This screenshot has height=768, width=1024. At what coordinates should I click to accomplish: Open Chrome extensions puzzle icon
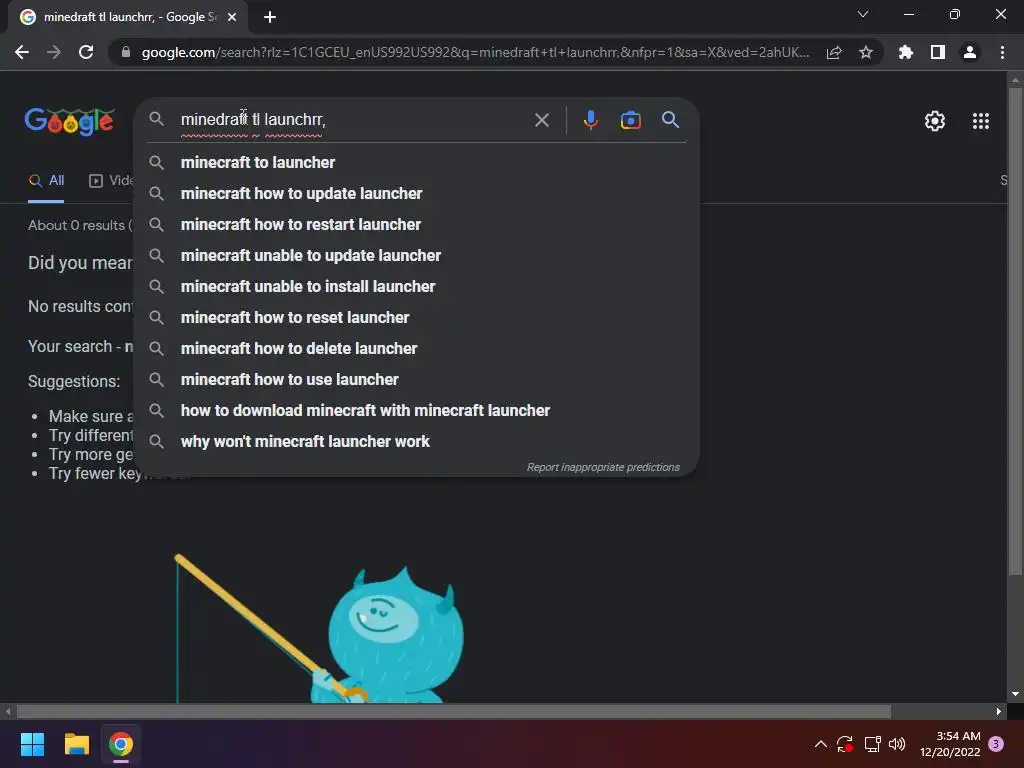(x=905, y=52)
